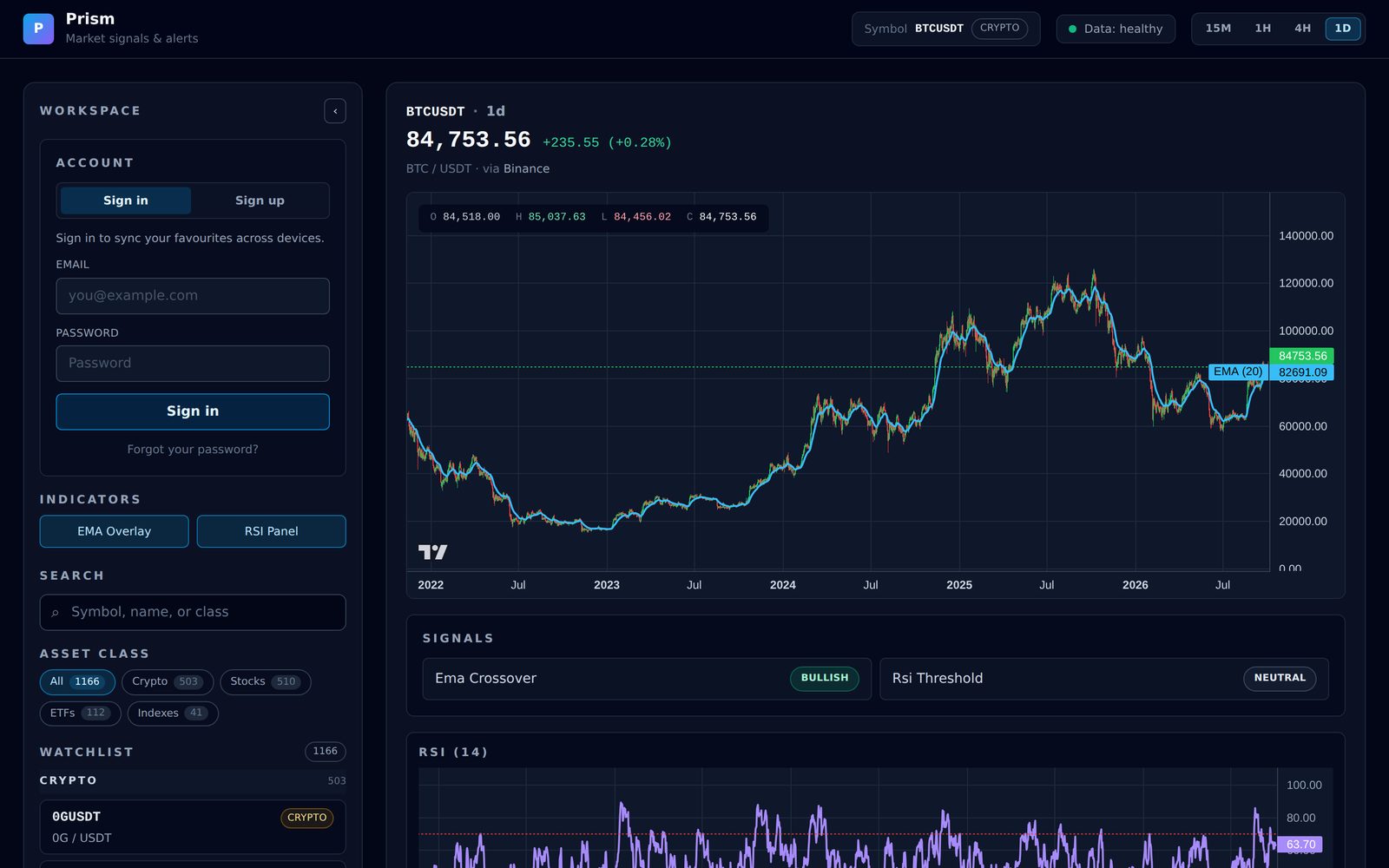Image resolution: width=1389 pixels, height=868 pixels.
Task: Focus the symbol search box
Action: coord(193,613)
